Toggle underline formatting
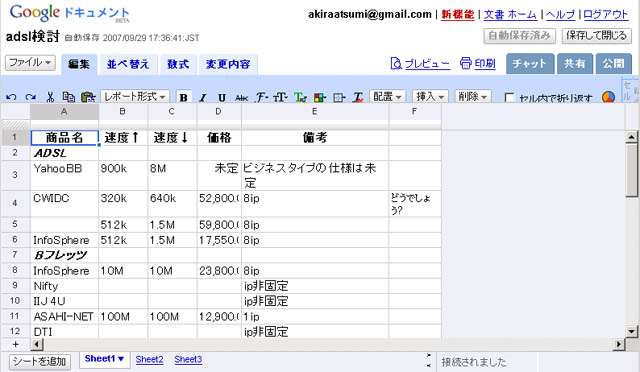Image resolution: width=640 pixels, height=372 pixels. [222, 97]
